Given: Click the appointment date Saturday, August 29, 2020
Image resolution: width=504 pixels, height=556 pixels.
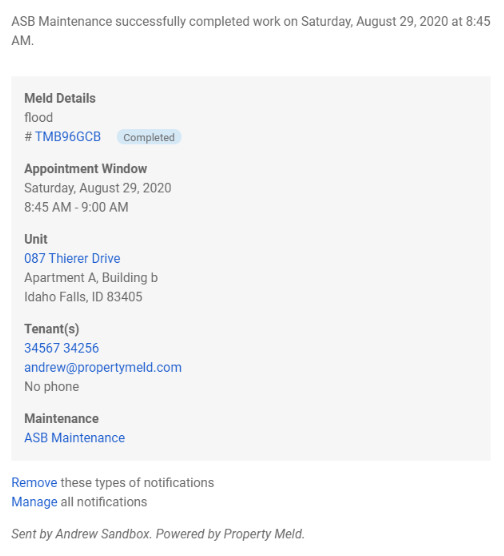Looking at the screenshot, I should point(98,188).
